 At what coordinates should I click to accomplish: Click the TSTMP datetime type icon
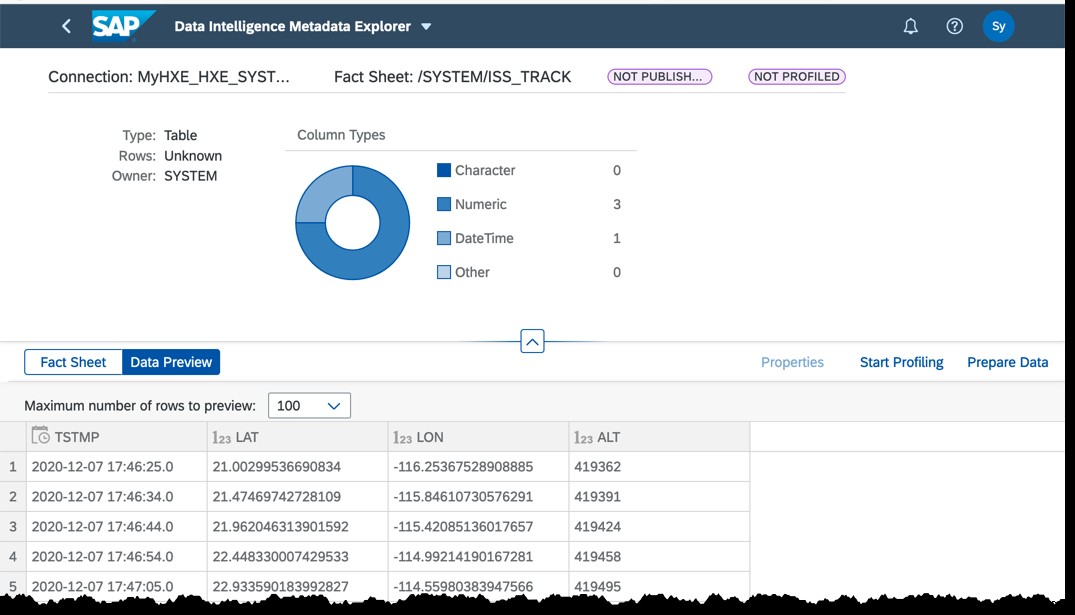coord(40,435)
